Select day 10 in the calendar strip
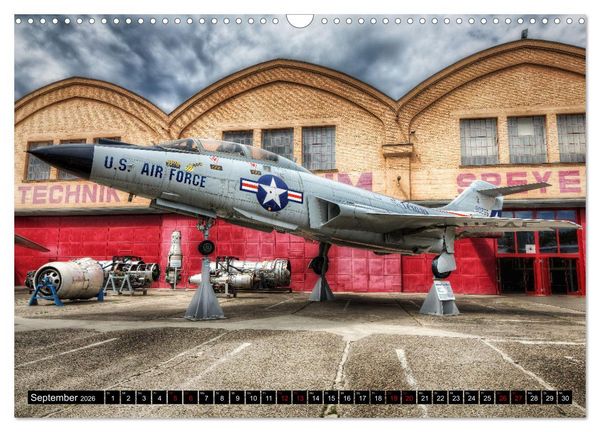Viewport: 600px width, 432px height. point(253,398)
